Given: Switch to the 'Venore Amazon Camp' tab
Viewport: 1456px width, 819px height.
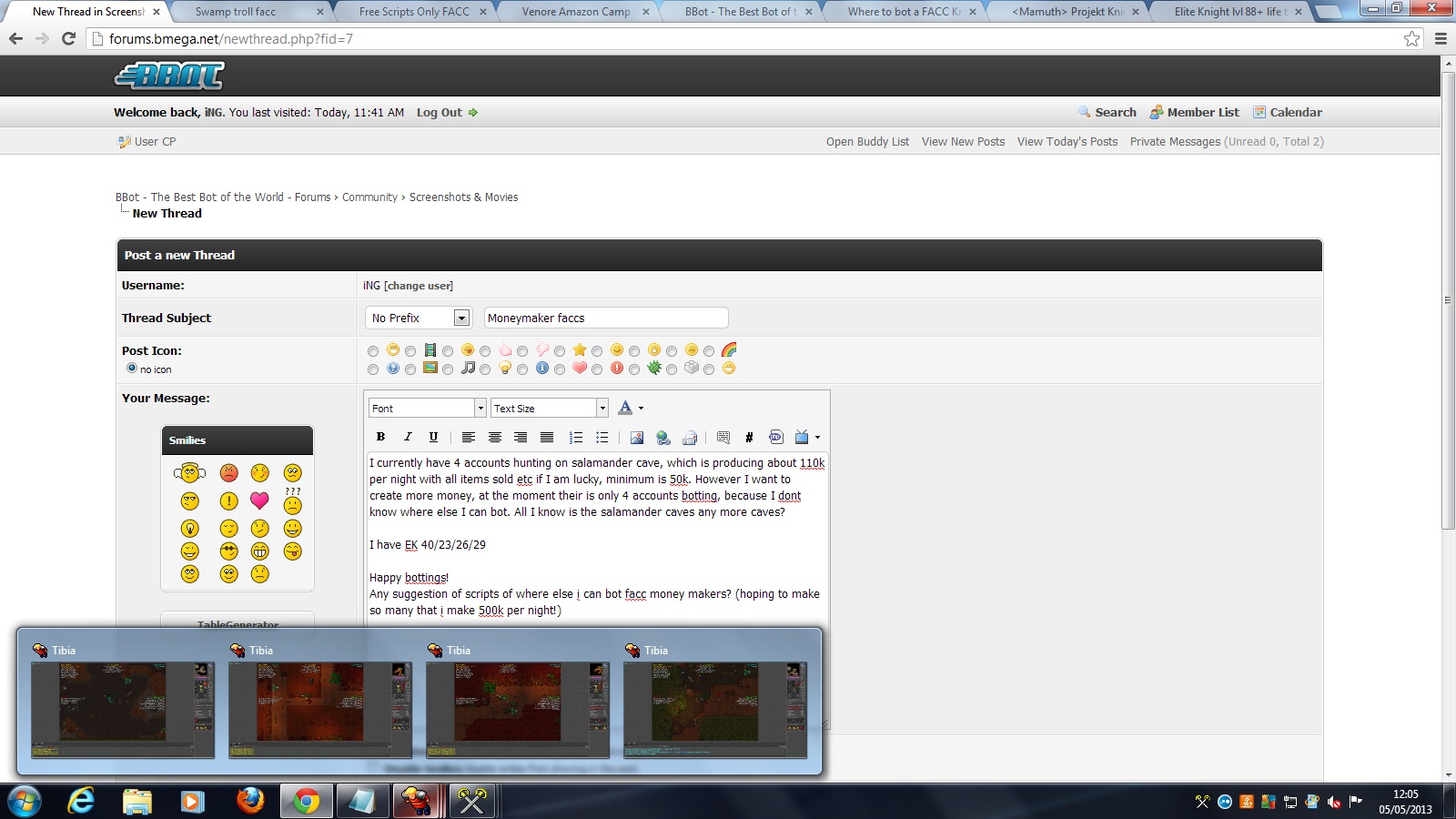Looking at the screenshot, I should [576, 12].
